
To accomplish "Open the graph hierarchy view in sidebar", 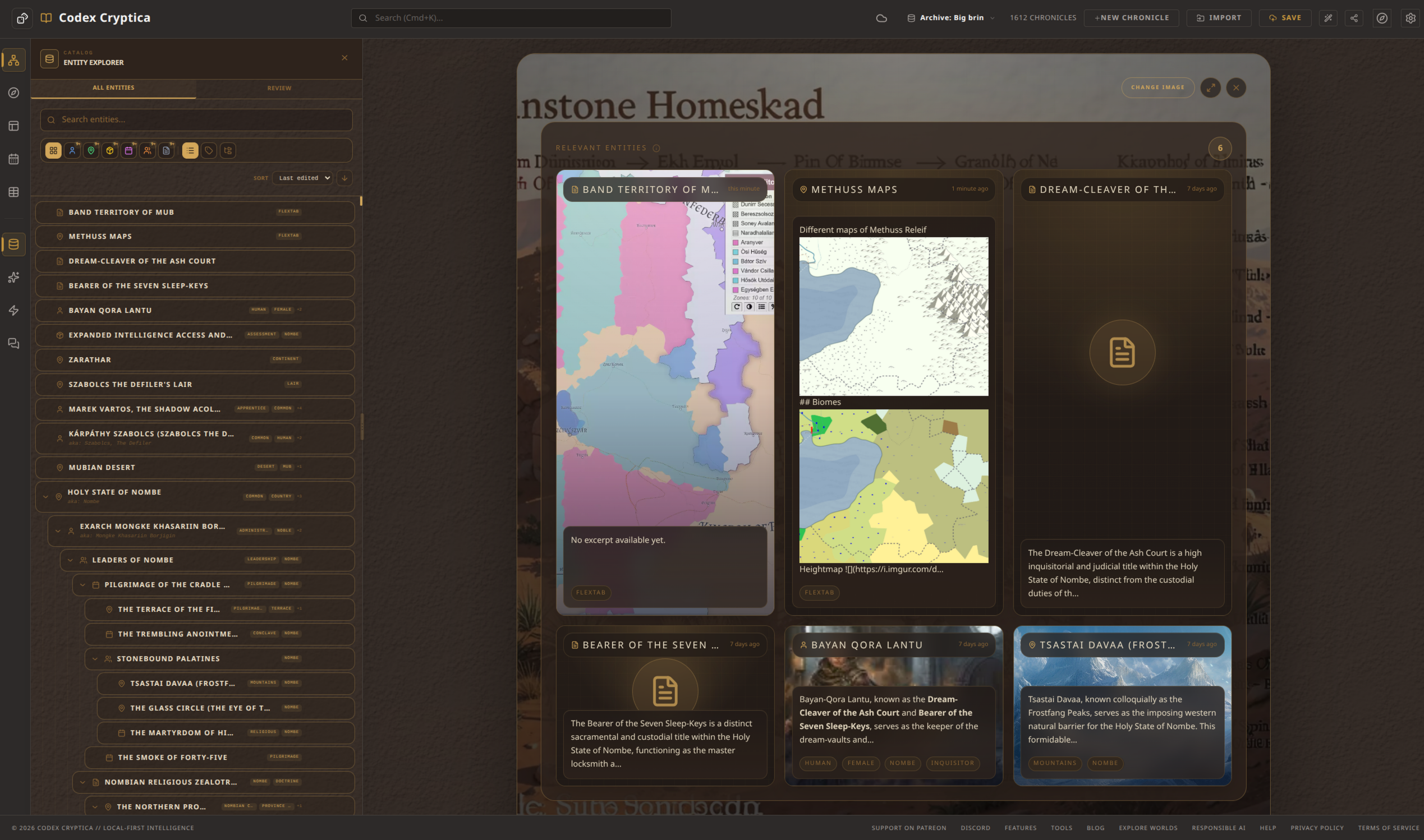I will (x=13, y=60).
